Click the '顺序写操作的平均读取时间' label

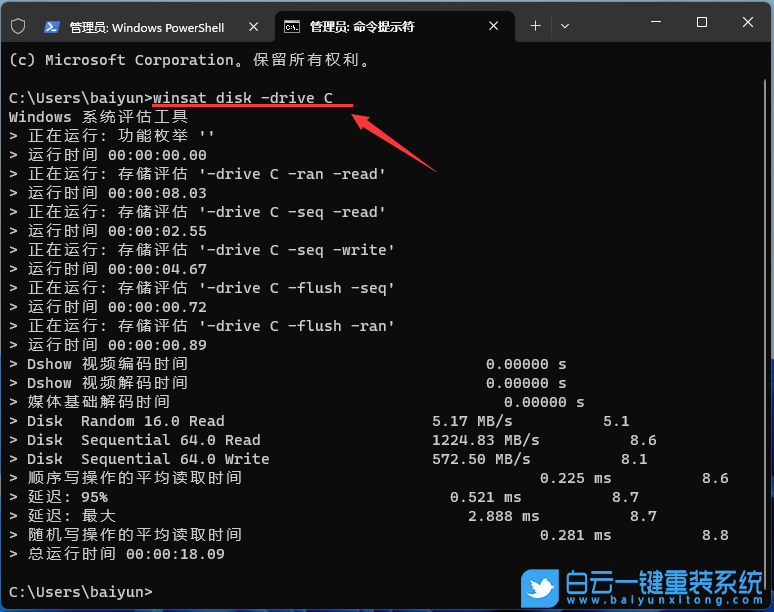click(x=134, y=478)
